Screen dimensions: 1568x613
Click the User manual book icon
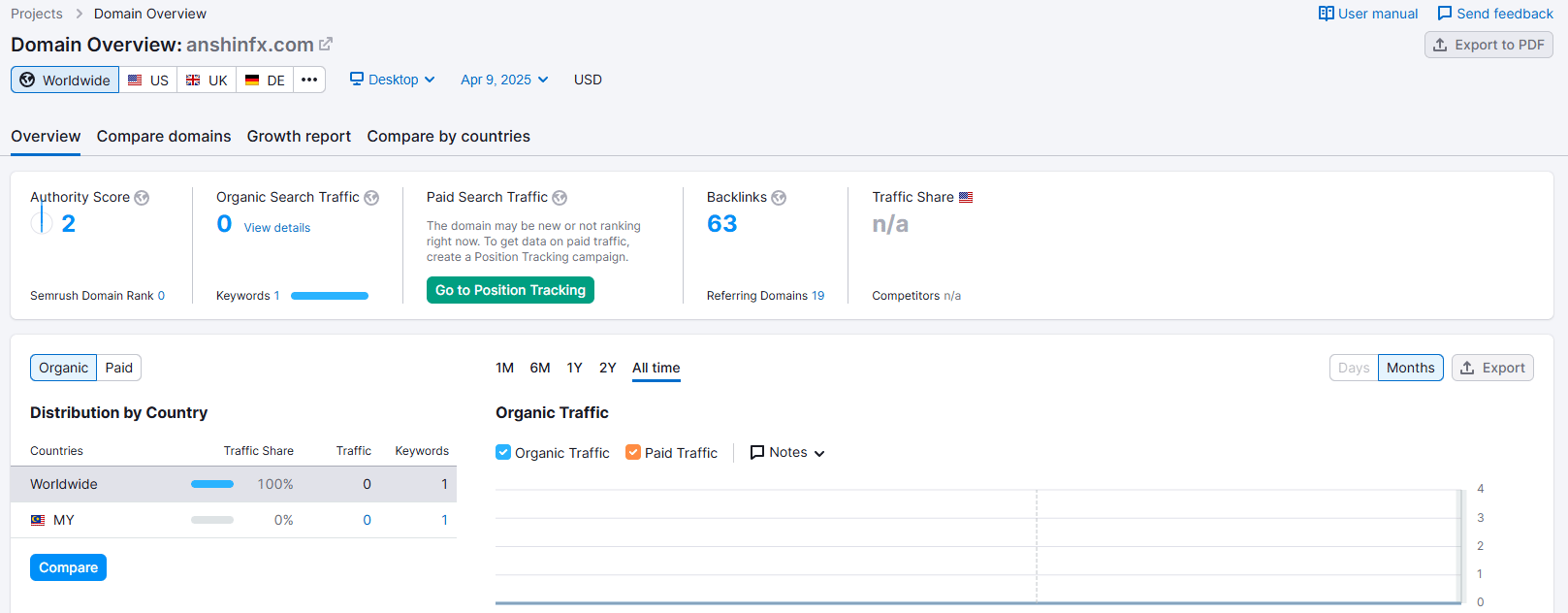point(1326,14)
